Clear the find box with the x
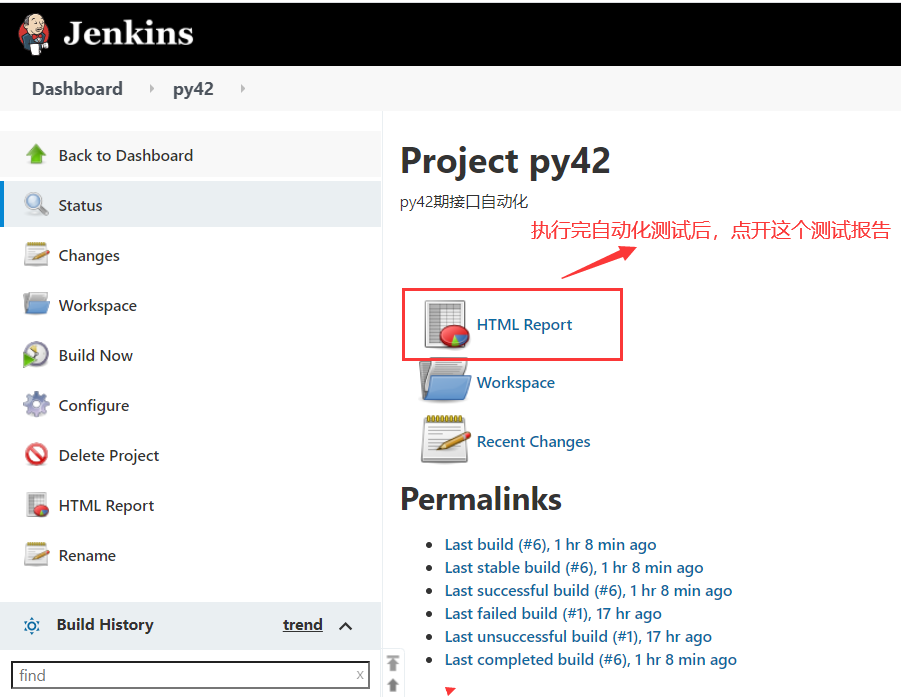901x697 pixels. point(360,675)
